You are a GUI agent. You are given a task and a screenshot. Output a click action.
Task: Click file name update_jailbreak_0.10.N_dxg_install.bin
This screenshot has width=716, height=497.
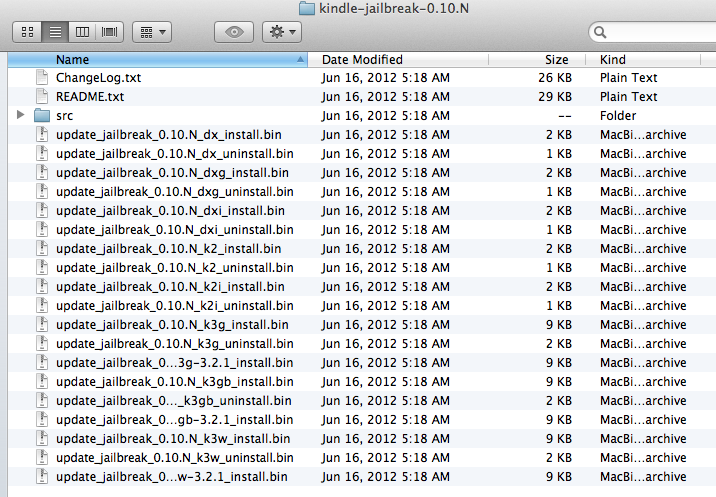point(172,173)
